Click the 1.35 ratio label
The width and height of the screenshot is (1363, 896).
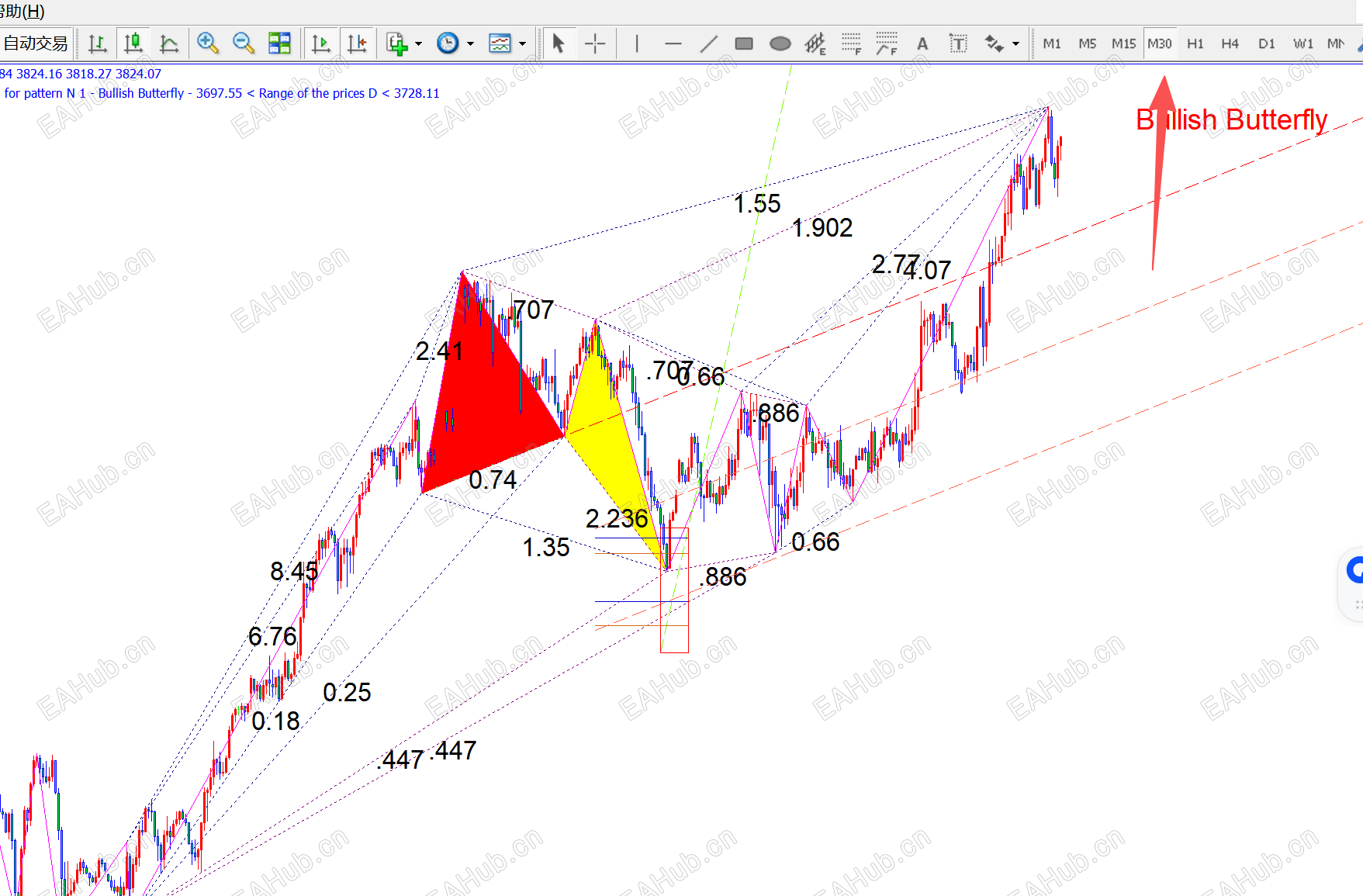click(x=546, y=547)
